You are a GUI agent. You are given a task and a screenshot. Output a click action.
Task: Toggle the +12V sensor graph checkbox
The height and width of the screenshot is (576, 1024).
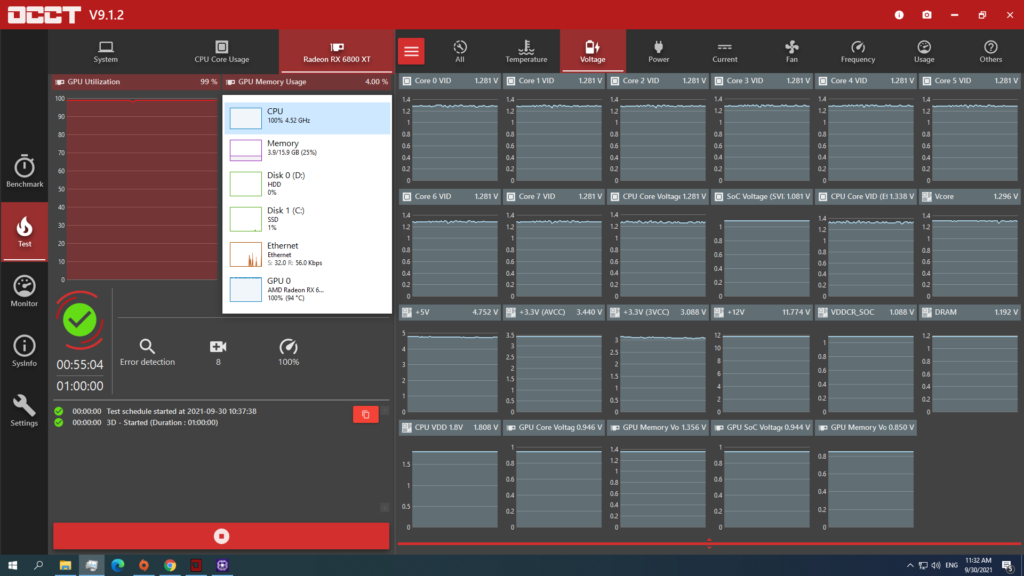(x=719, y=312)
